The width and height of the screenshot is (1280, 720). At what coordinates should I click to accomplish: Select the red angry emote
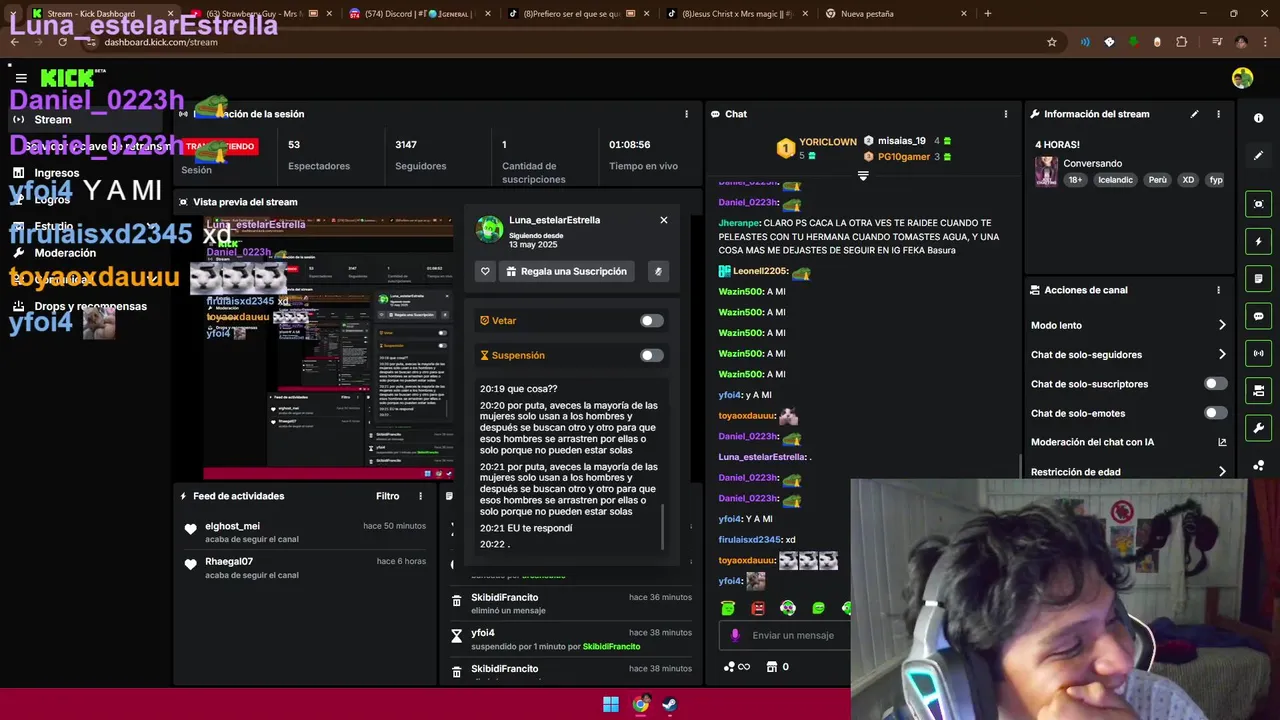point(758,608)
